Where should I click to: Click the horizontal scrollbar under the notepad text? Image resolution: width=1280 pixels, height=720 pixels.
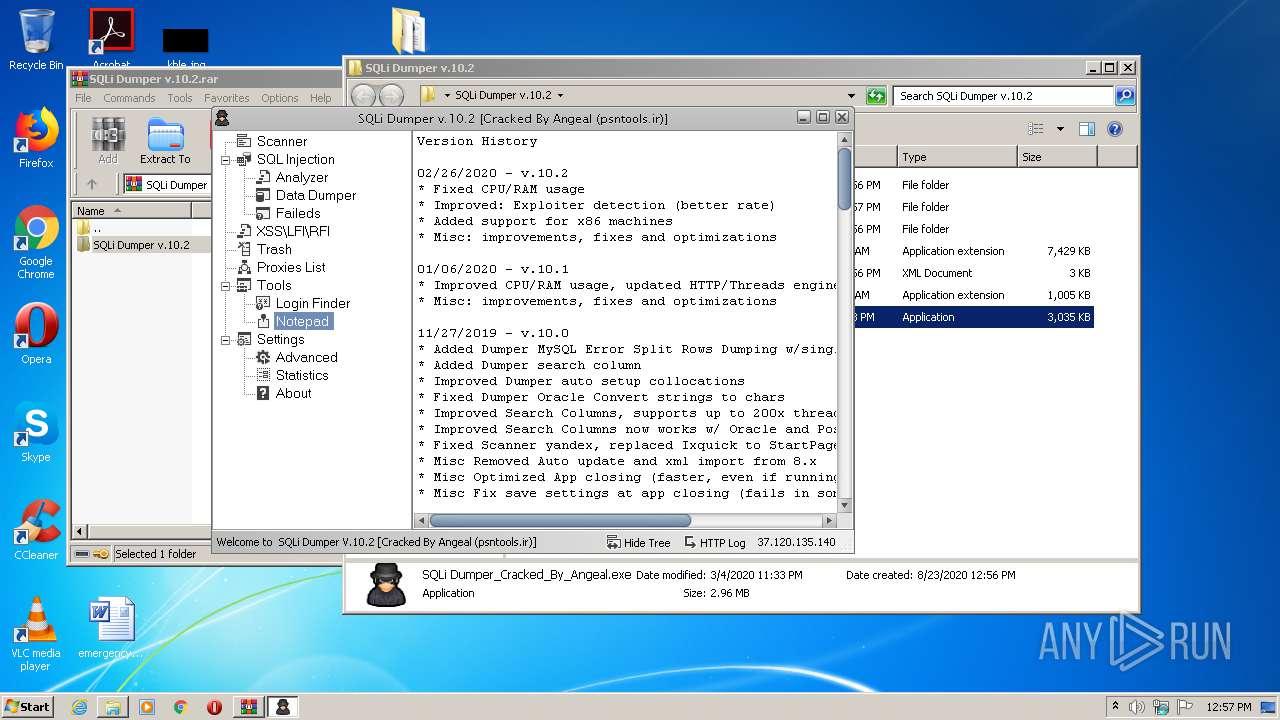[560, 520]
